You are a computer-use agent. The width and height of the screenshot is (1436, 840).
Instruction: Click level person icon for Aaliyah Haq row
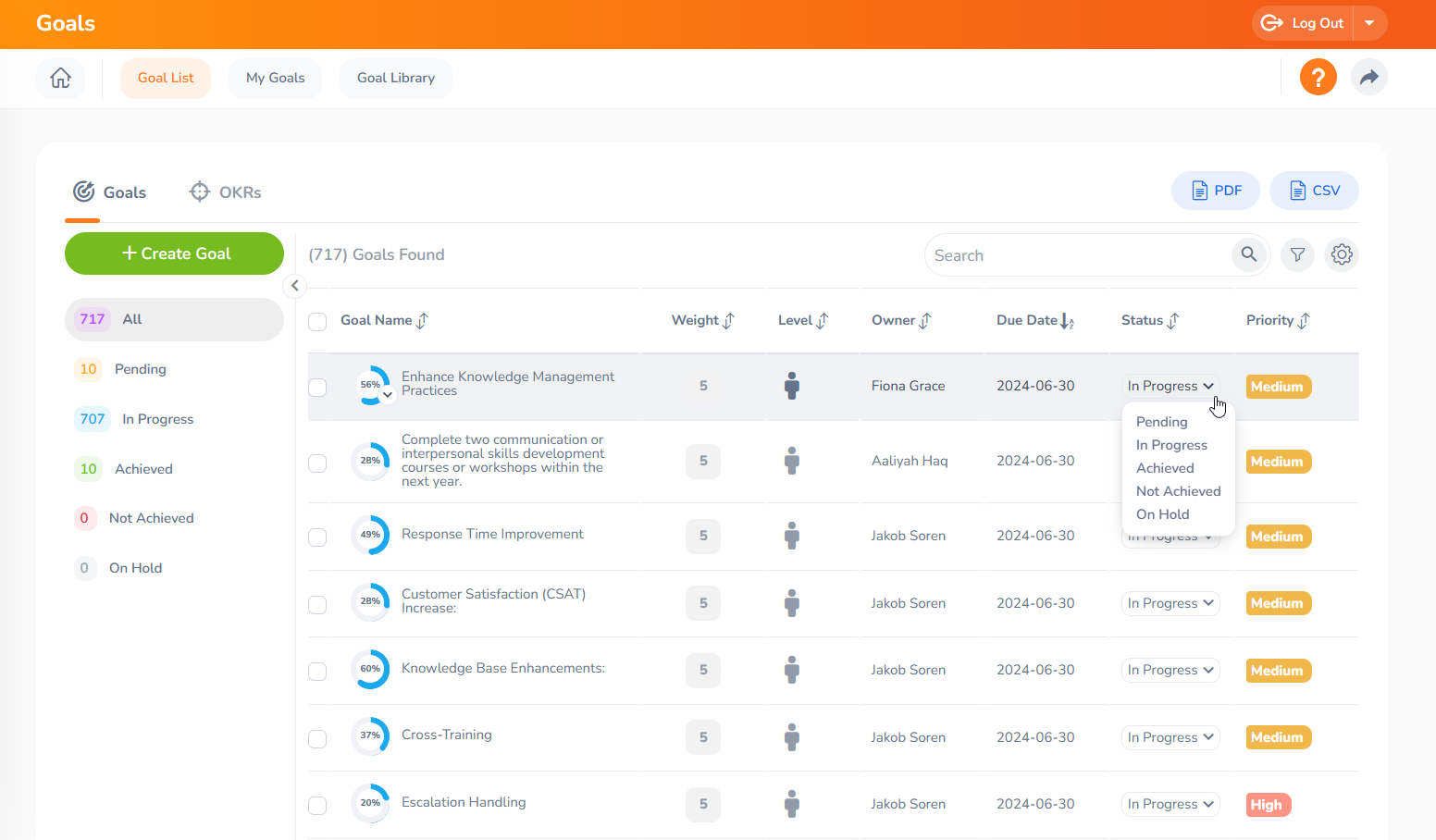click(791, 461)
